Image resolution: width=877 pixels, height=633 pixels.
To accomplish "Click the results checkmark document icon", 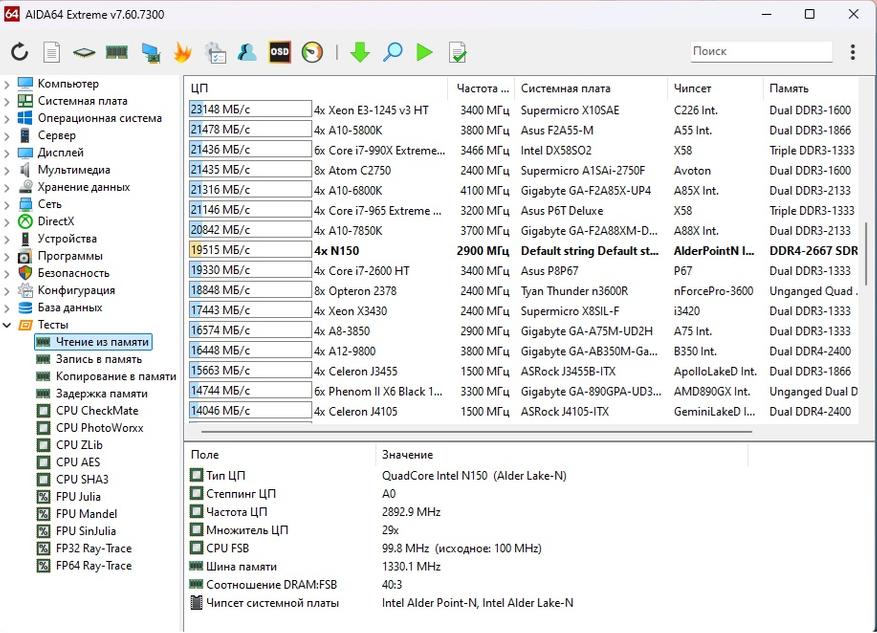I will (458, 53).
